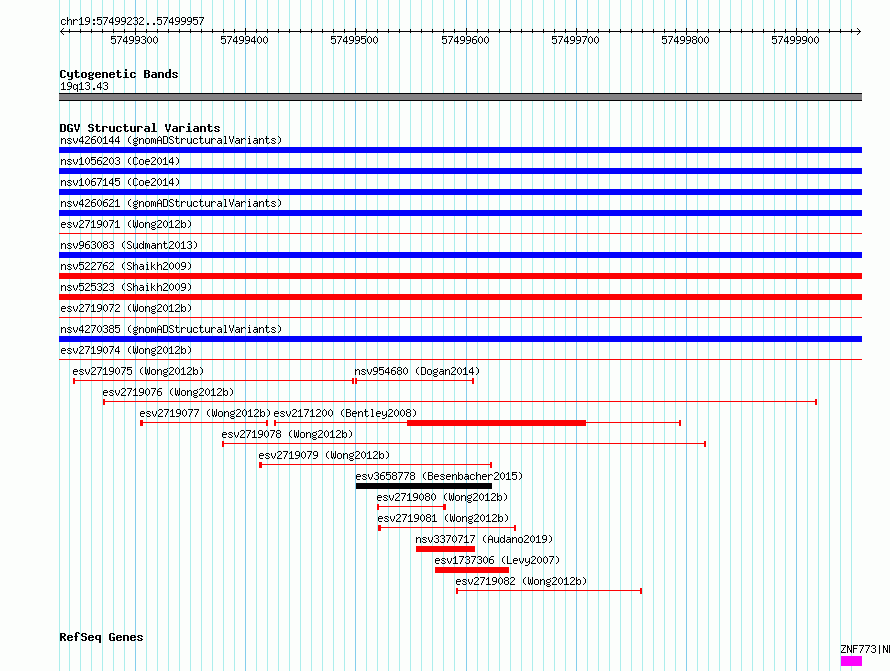Click ruler position 57499300
Image resolution: width=890 pixels, height=671 pixels.
[134, 40]
